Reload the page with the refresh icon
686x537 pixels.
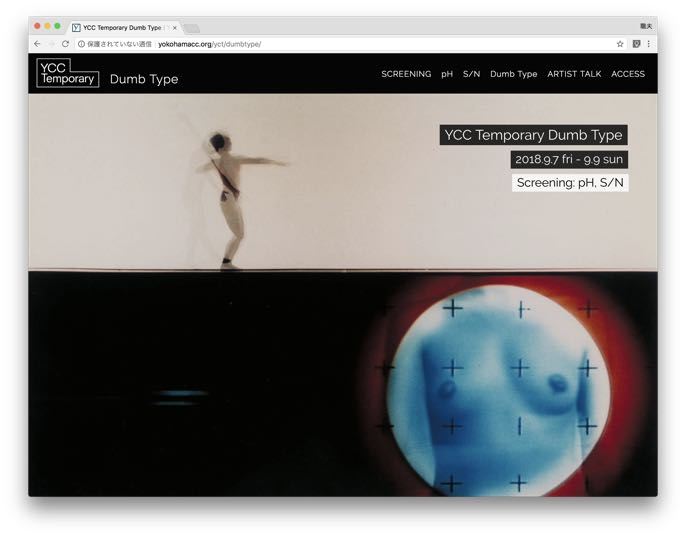65,44
